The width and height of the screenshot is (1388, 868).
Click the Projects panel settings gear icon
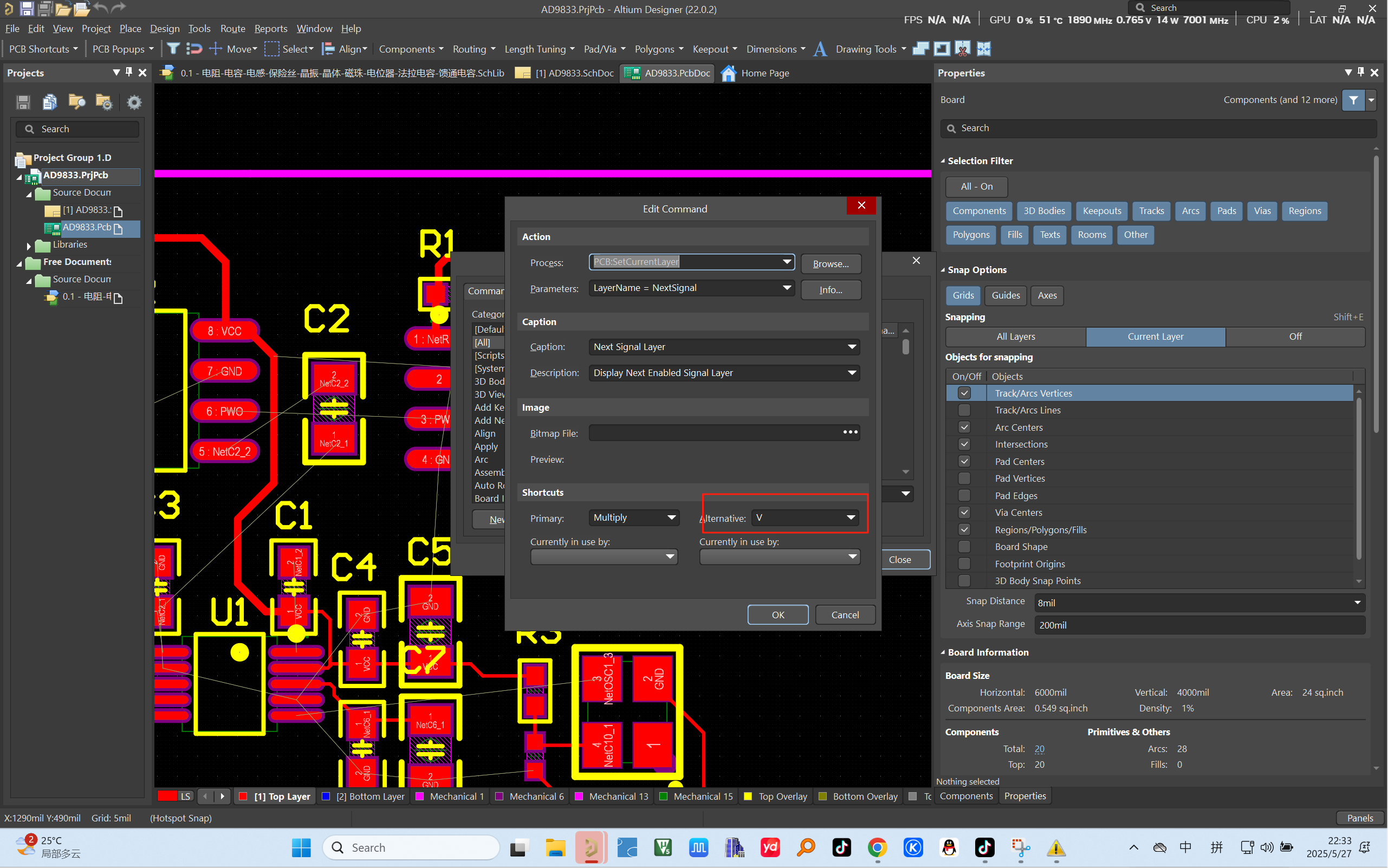pos(134,102)
